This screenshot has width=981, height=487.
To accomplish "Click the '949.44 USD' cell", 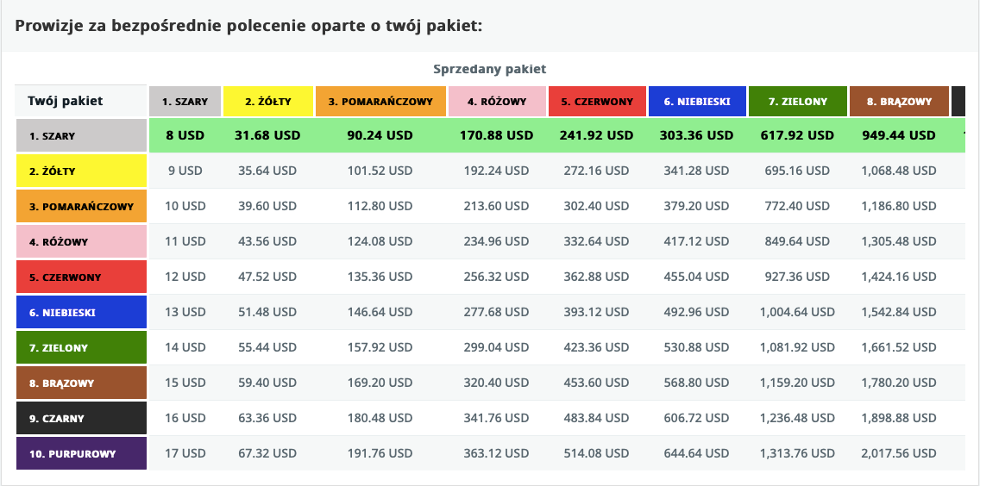I will coord(899,135).
